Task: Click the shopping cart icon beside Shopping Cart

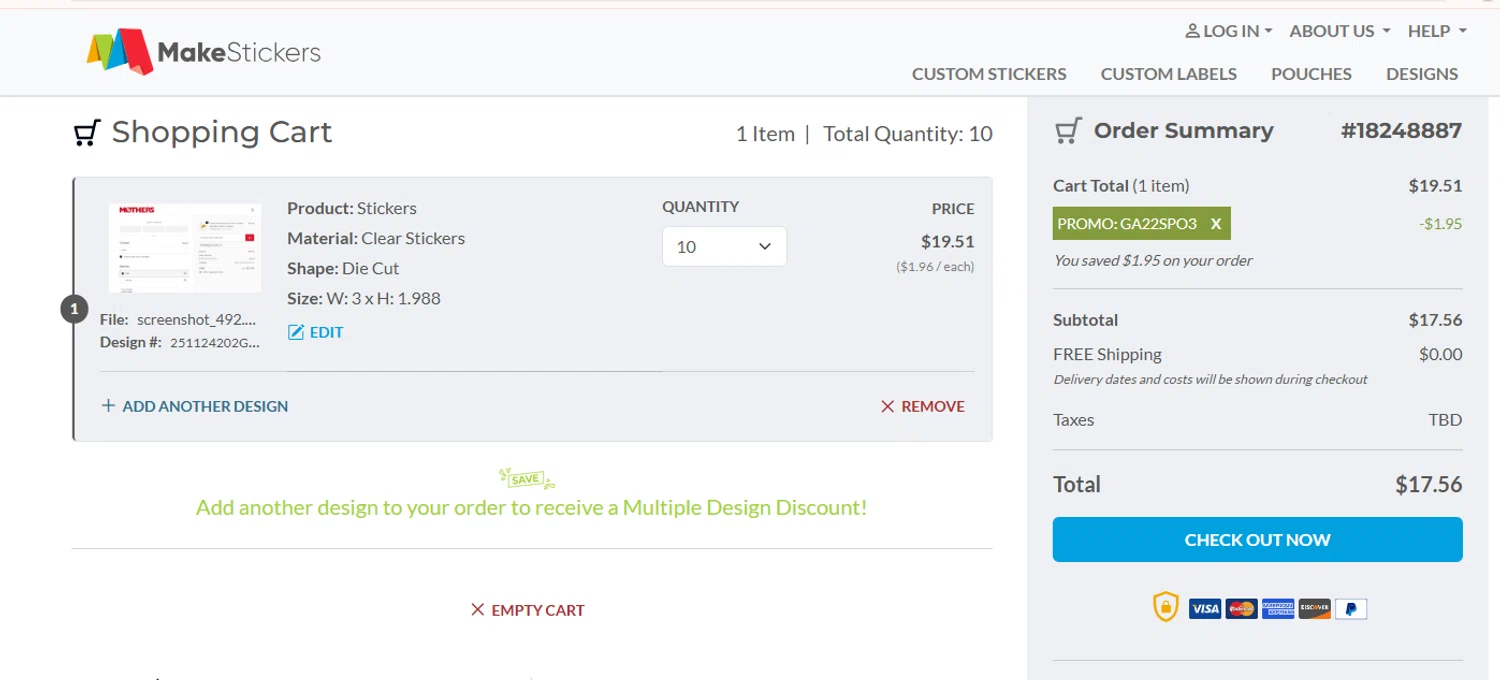Action: tap(88, 133)
